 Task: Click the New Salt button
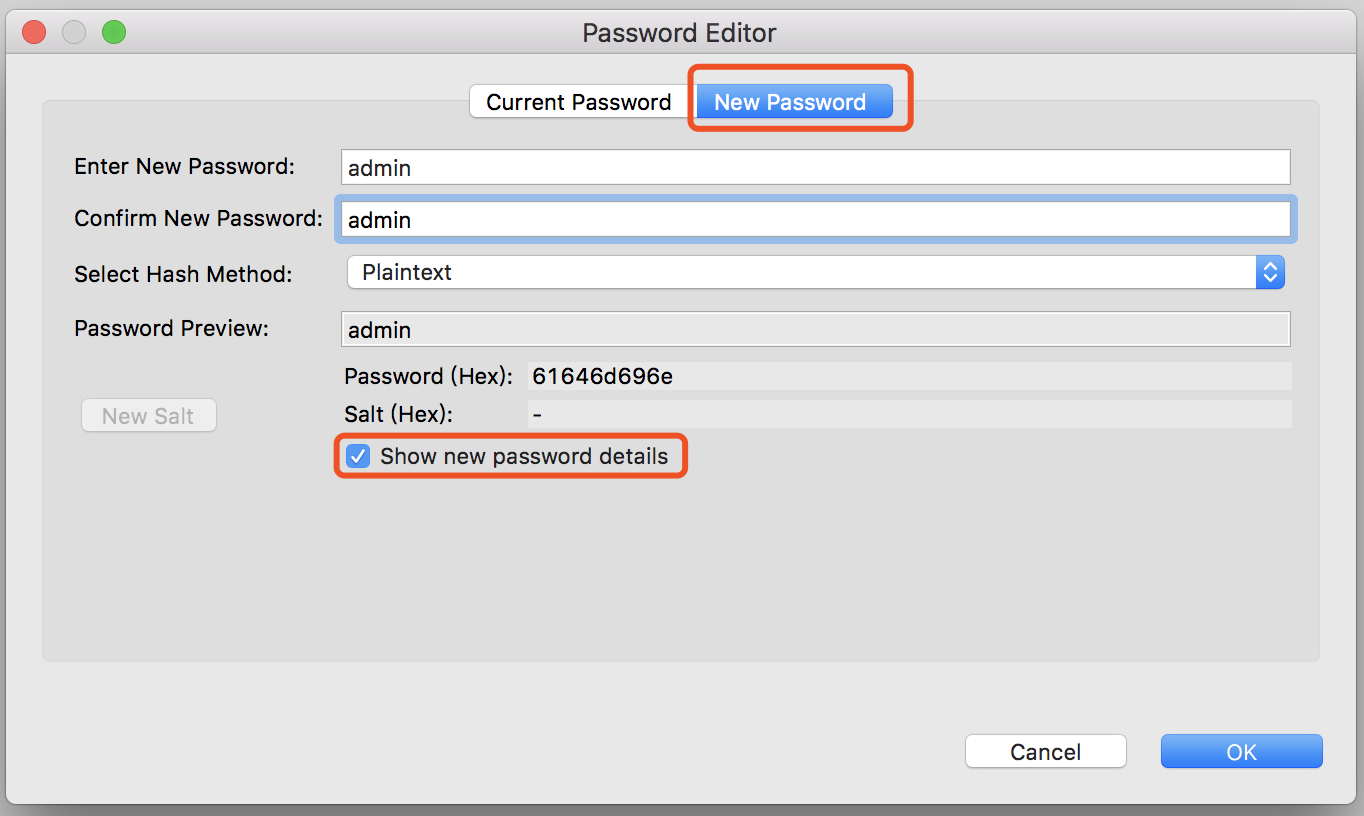[148, 415]
